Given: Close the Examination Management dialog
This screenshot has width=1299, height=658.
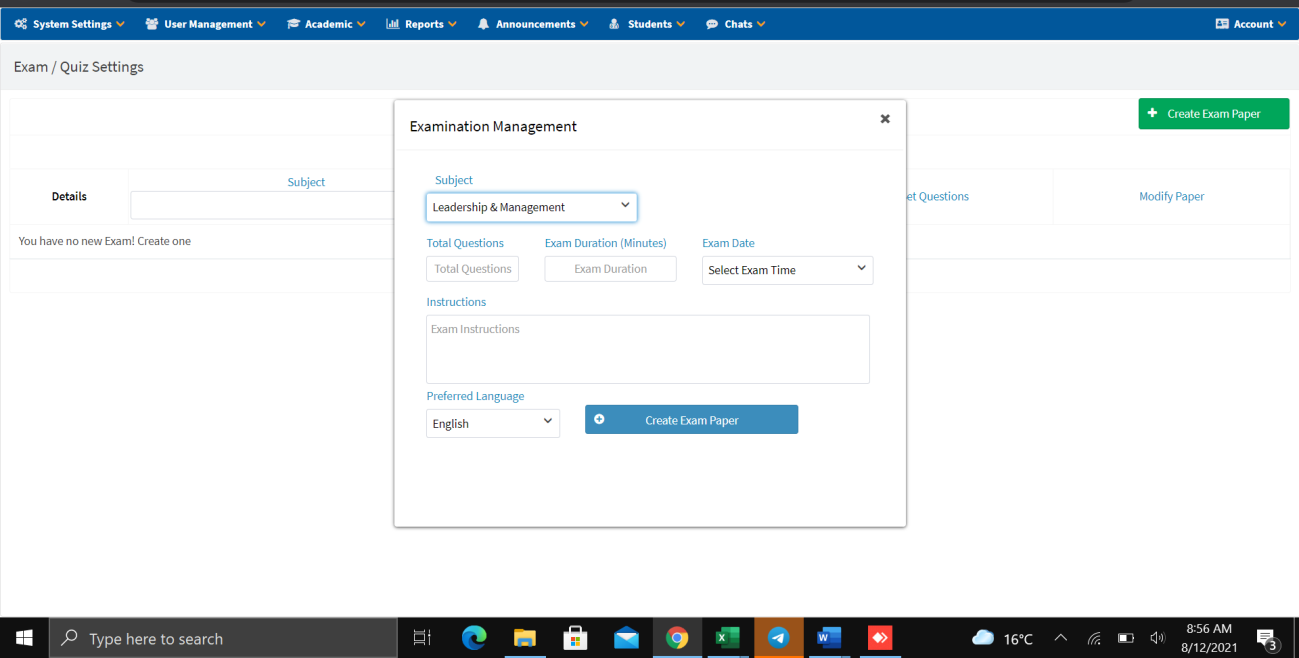Looking at the screenshot, I should [x=884, y=119].
